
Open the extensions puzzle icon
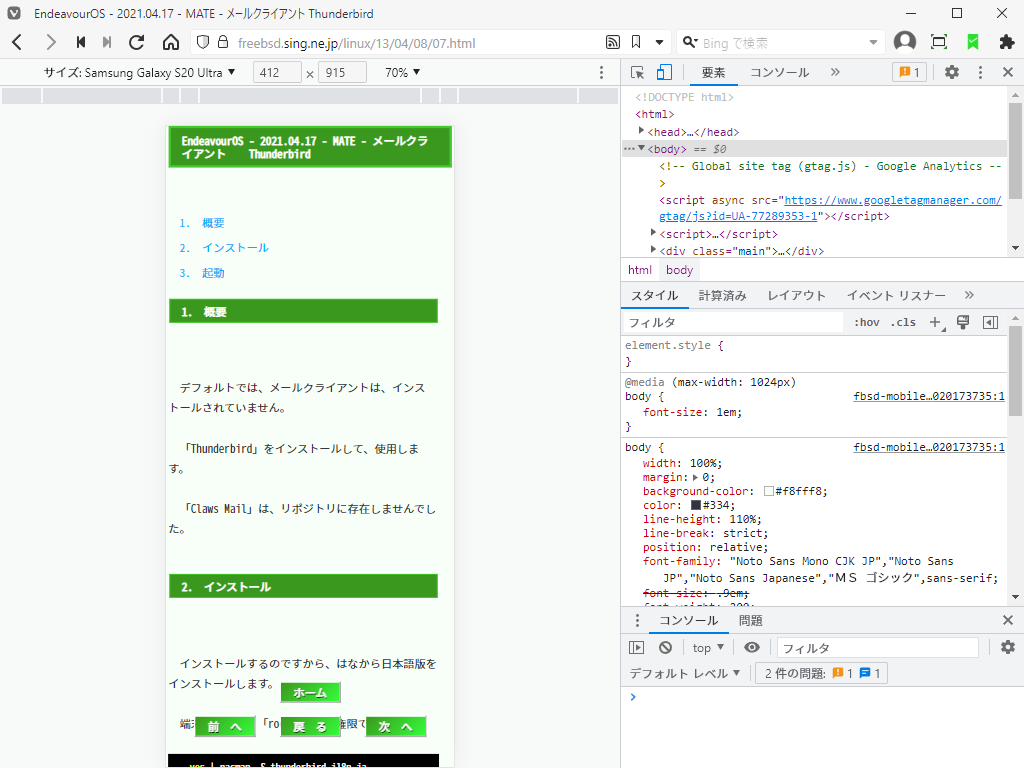pos(1007,42)
